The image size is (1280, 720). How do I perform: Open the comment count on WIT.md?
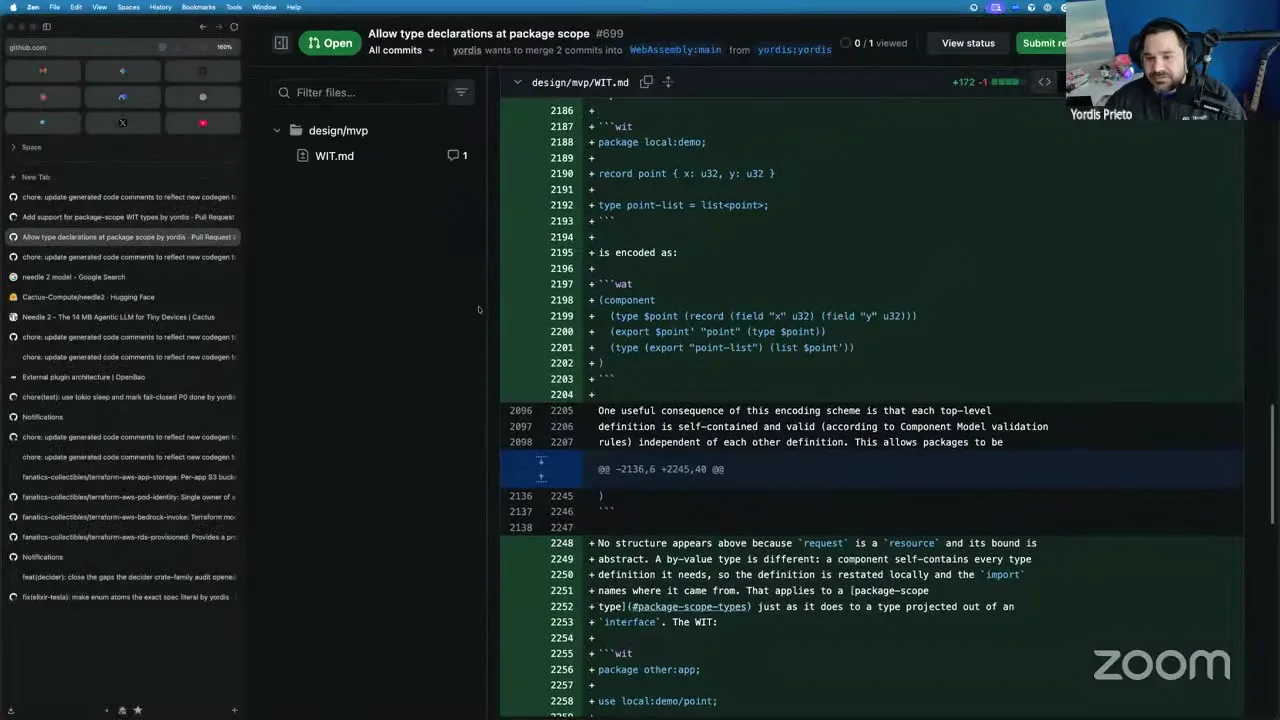click(x=458, y=156)
